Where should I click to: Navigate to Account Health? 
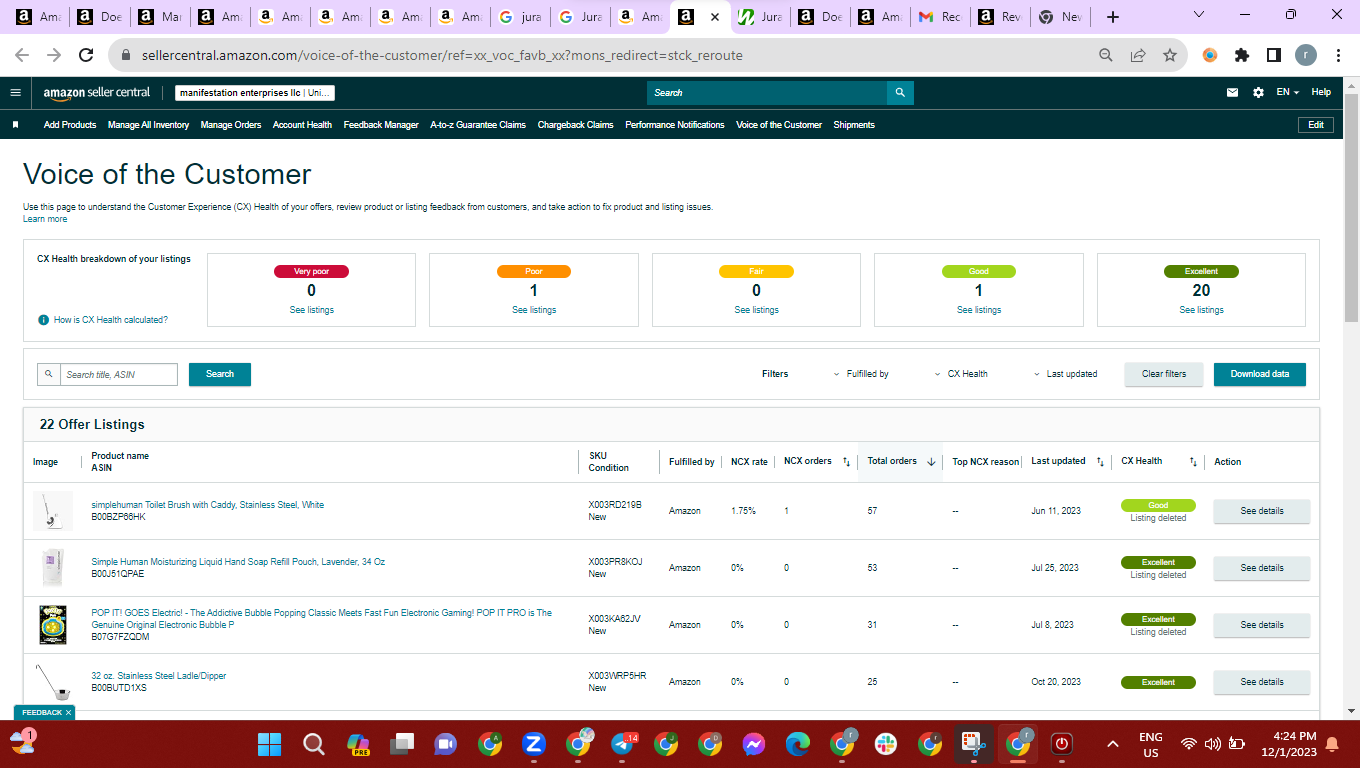point(302,125)
